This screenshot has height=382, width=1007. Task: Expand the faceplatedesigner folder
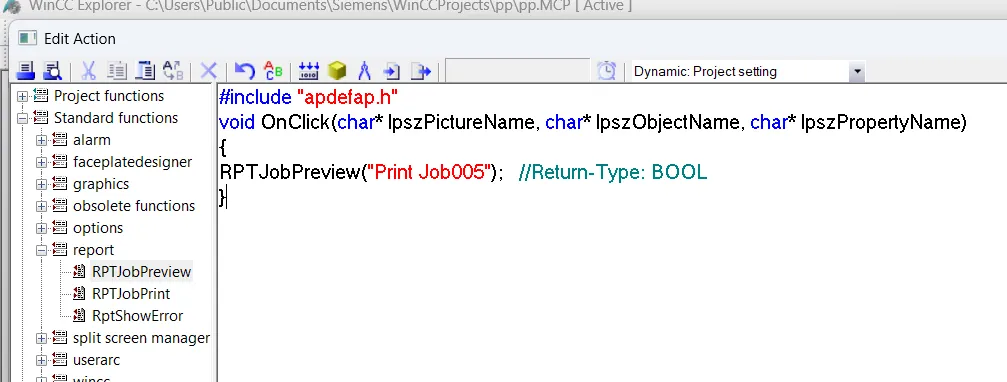tap(42, 162)
